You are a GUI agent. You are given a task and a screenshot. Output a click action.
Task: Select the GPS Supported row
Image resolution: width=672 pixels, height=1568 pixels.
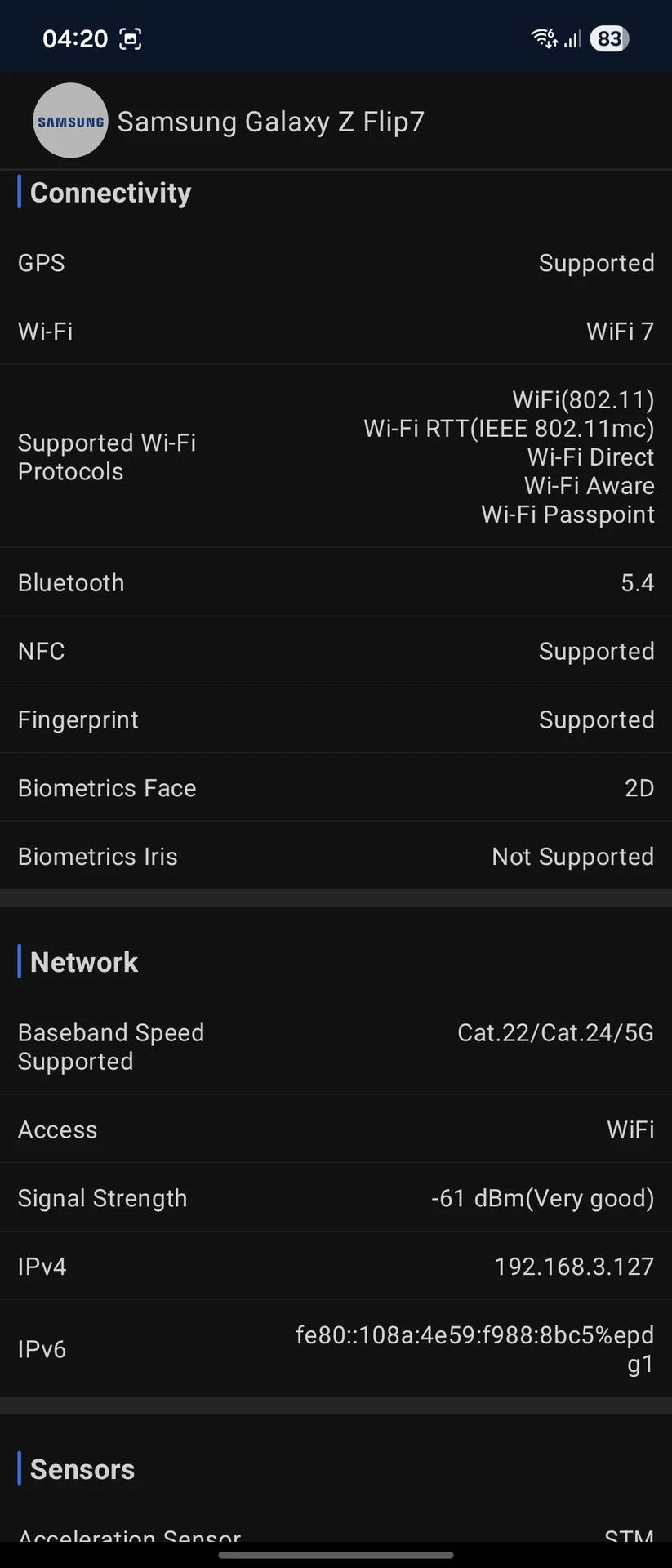click(336, 263)
